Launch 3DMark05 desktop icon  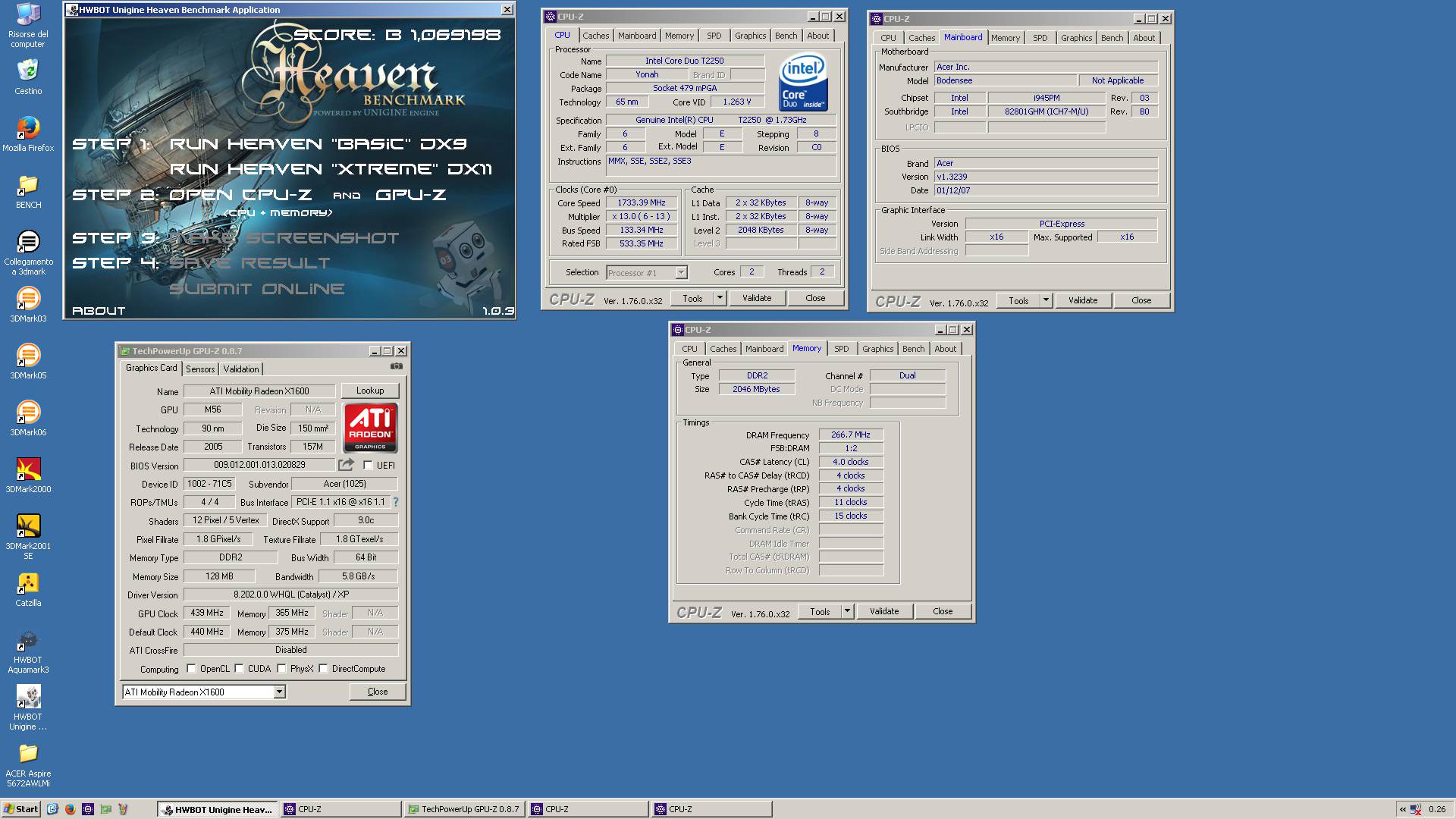pyautogui.click(x=28, y=362)
